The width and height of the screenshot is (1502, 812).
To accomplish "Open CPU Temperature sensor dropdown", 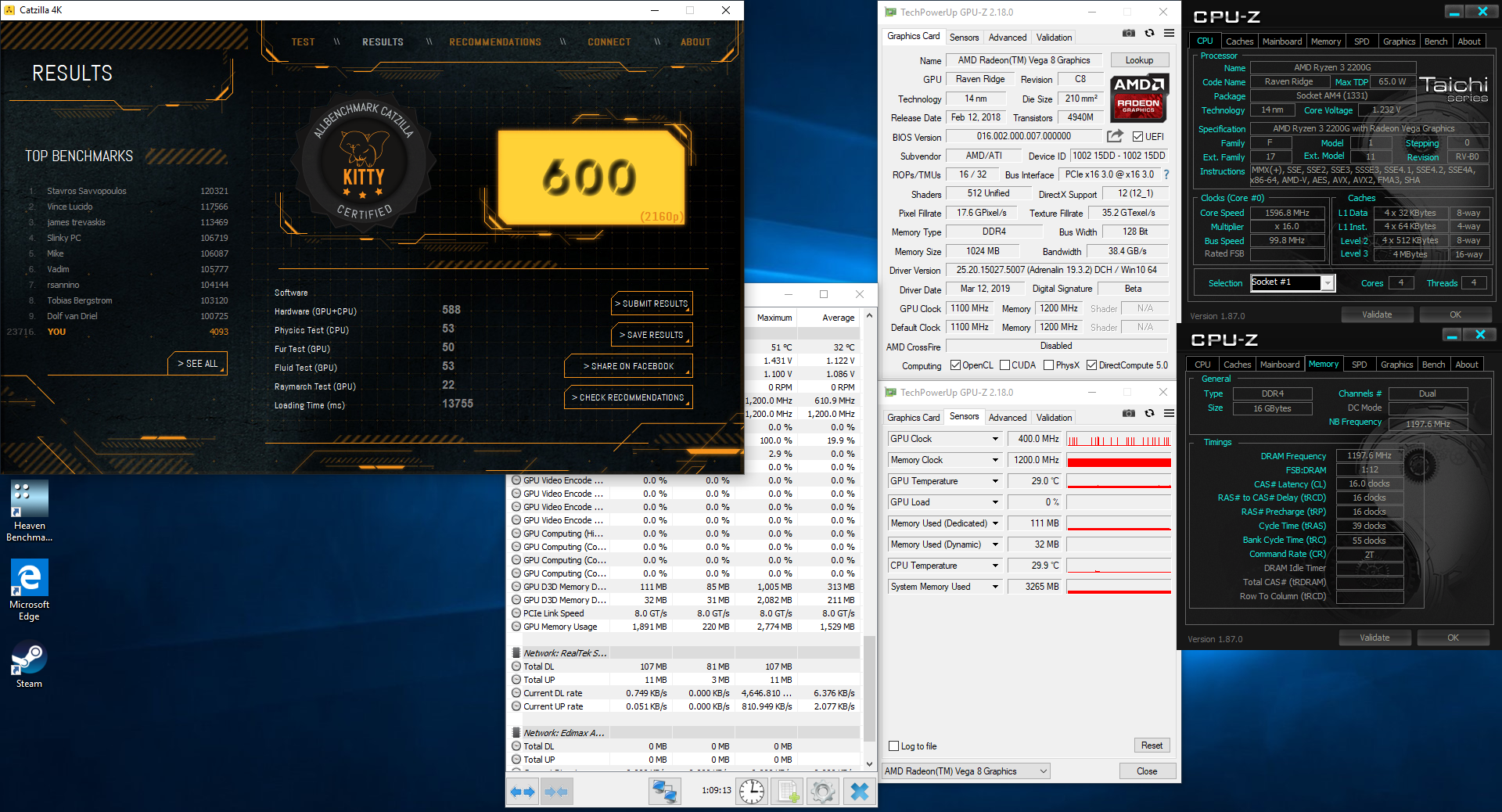I will click(995, 566).
